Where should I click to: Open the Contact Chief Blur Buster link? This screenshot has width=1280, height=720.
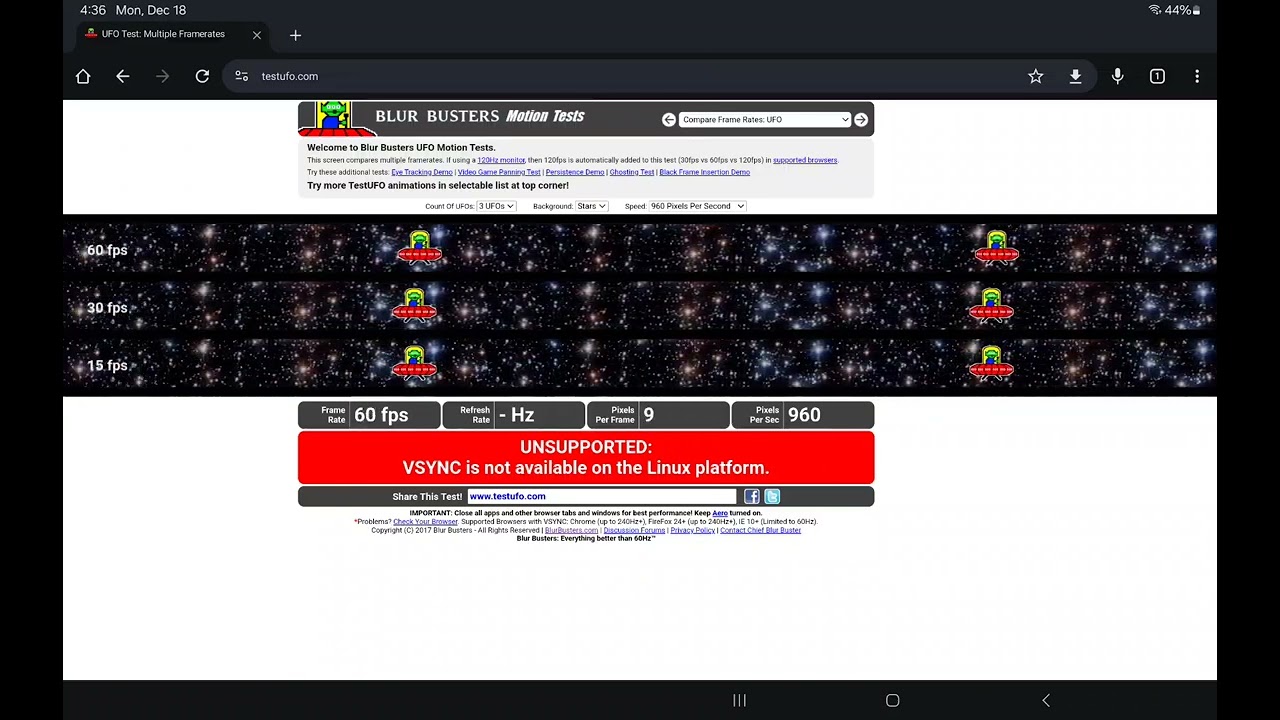coord(760,530)
